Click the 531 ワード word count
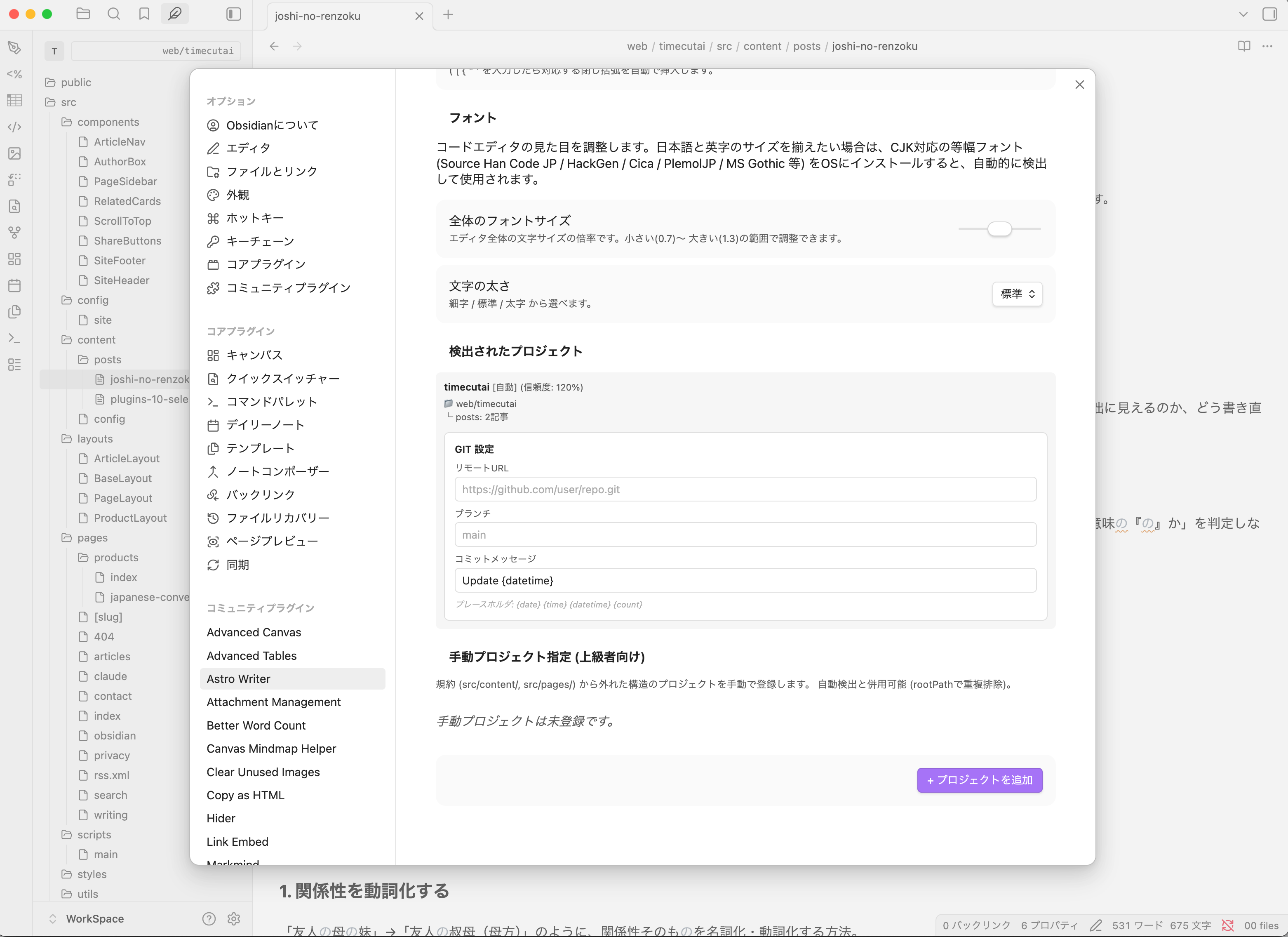Viewport: 1288px width, 937px height. pos(1137,925)
